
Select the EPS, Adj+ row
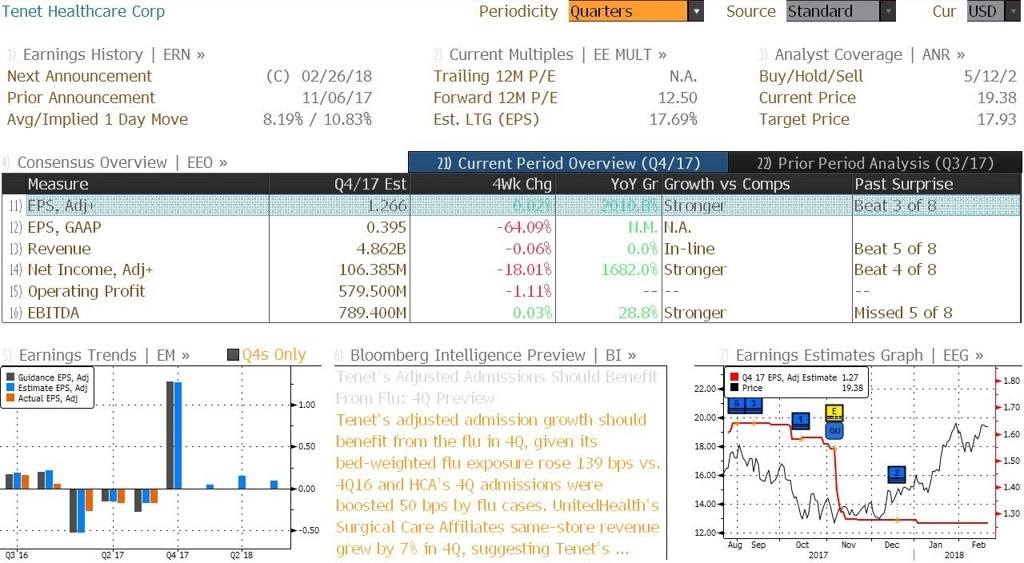pos(511,205)
